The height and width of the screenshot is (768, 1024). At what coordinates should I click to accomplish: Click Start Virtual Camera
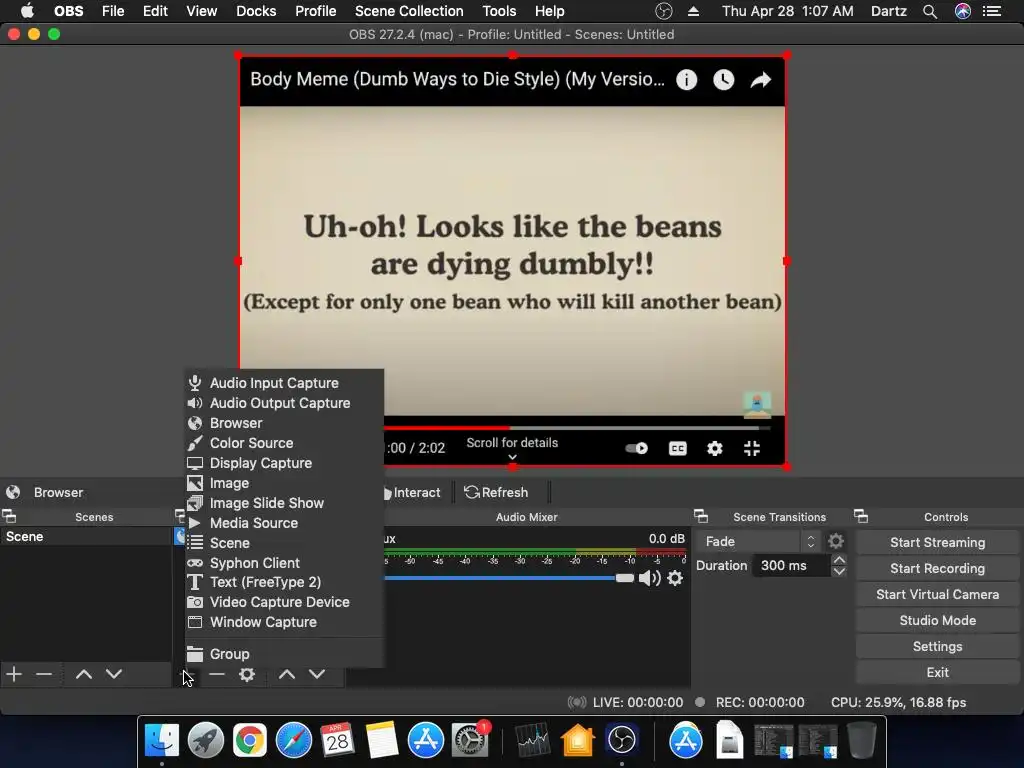(x=937, y=594)
